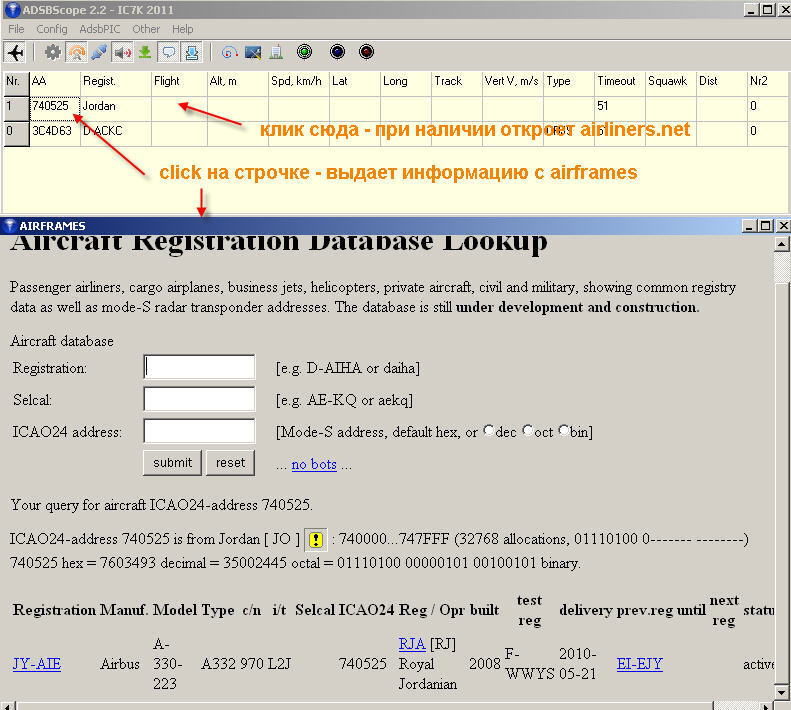This screenshot has height=710, width=791.
Task: Click the green download arrow icon
Action: [145, 52]
